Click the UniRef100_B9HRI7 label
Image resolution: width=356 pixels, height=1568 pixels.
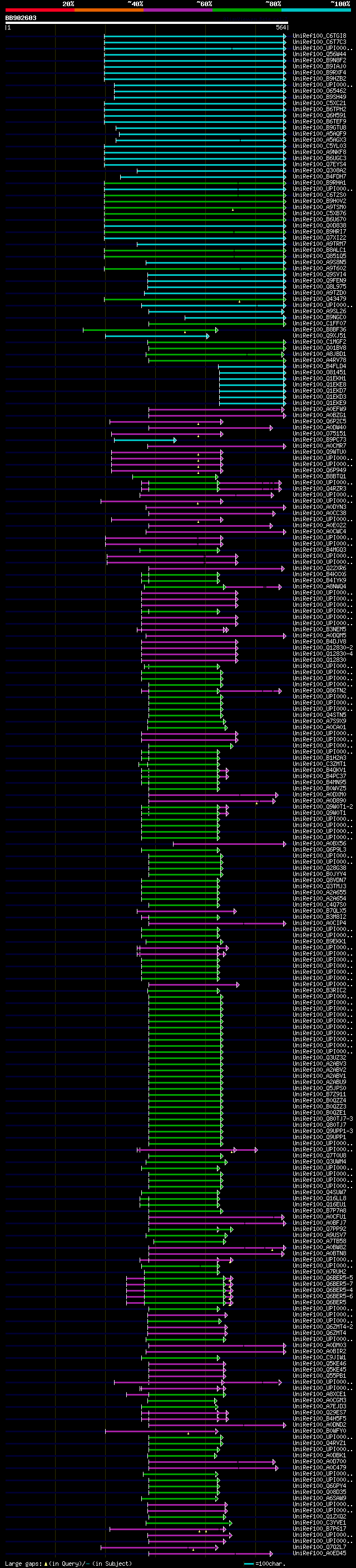[319, 231]
